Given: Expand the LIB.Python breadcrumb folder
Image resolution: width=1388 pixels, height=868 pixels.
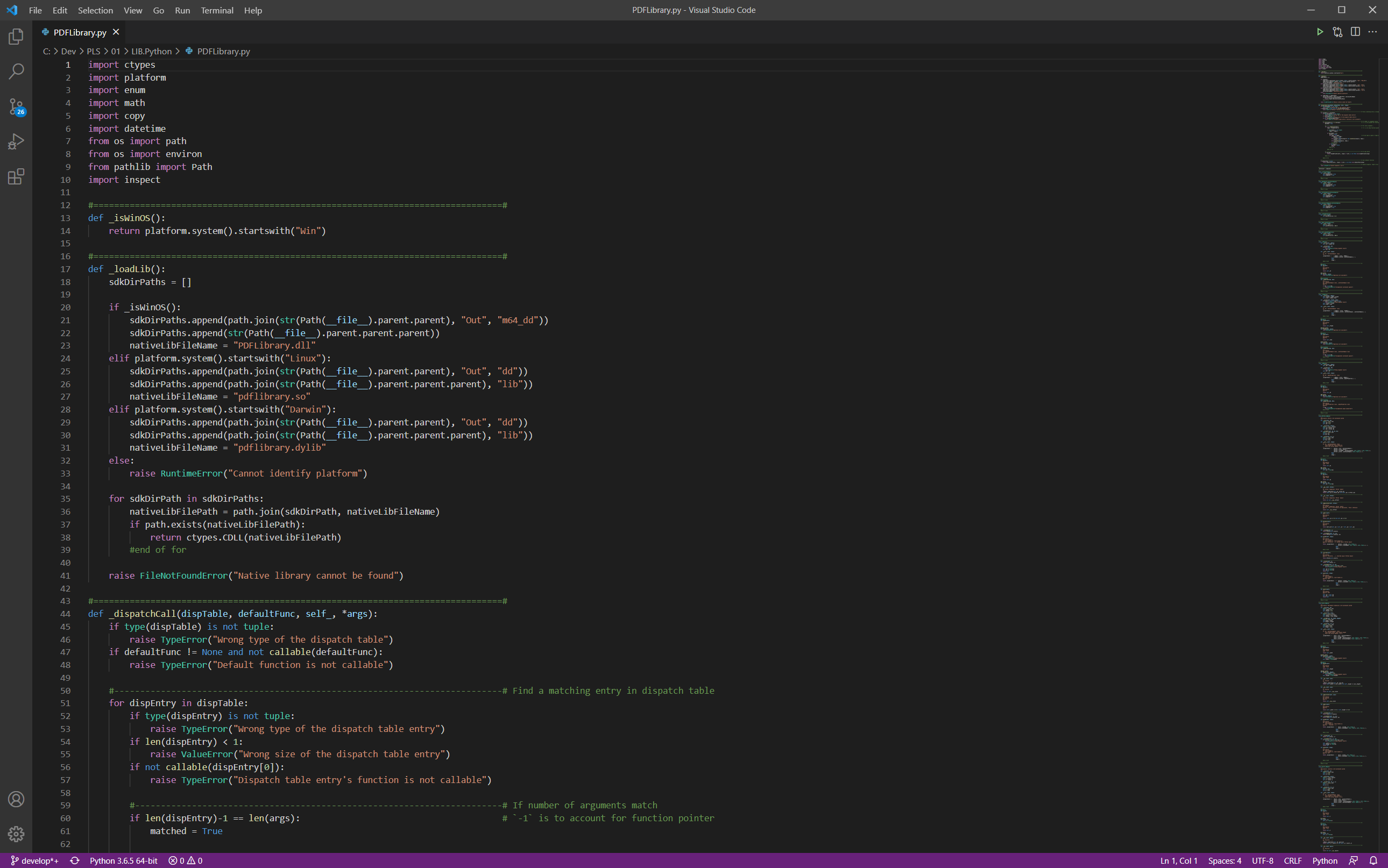Looking at the screenshot, I should (152, 51).
